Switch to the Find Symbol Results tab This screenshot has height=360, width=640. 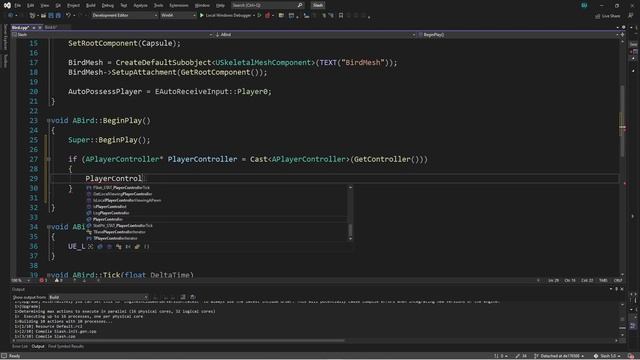(x=66, y=347)
